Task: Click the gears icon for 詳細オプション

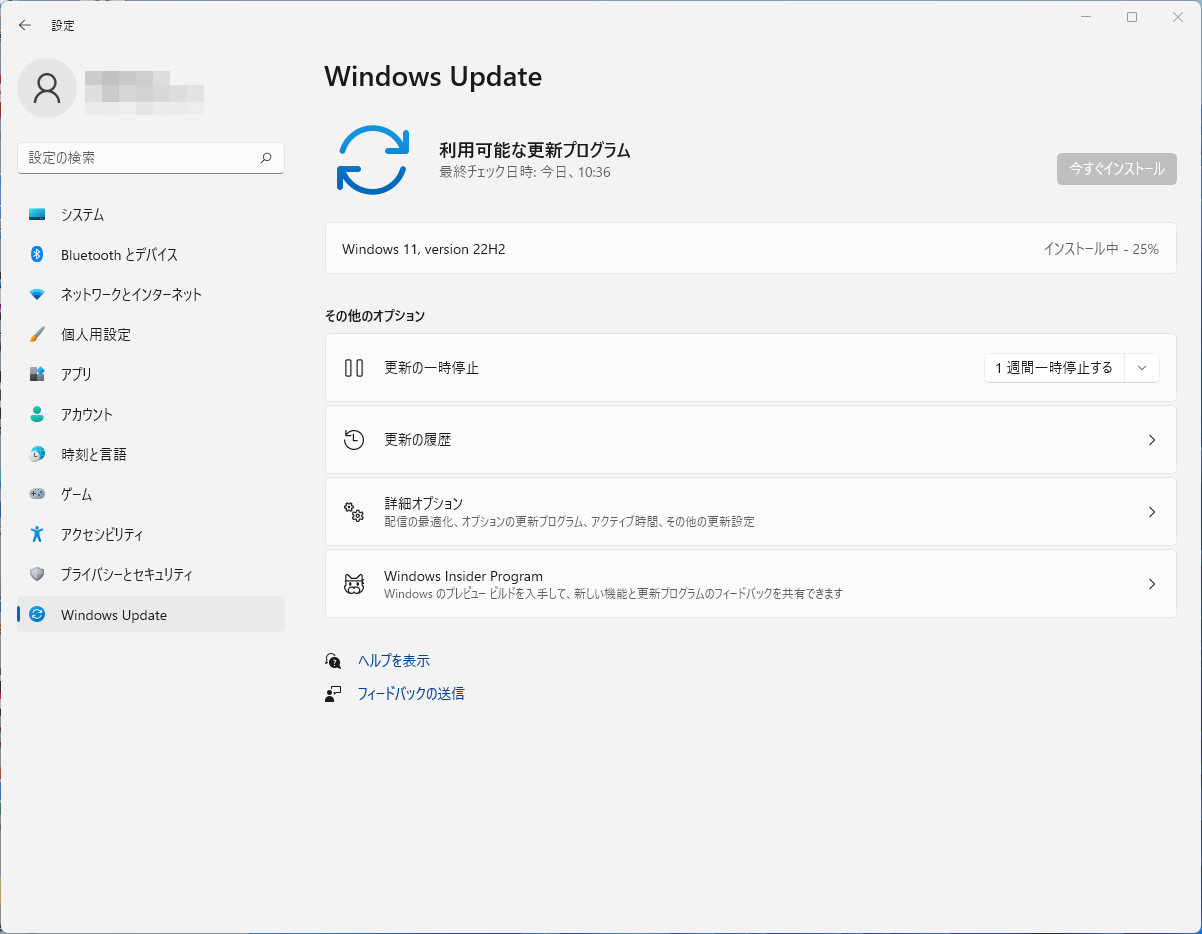Action: [x=354, y=512]
